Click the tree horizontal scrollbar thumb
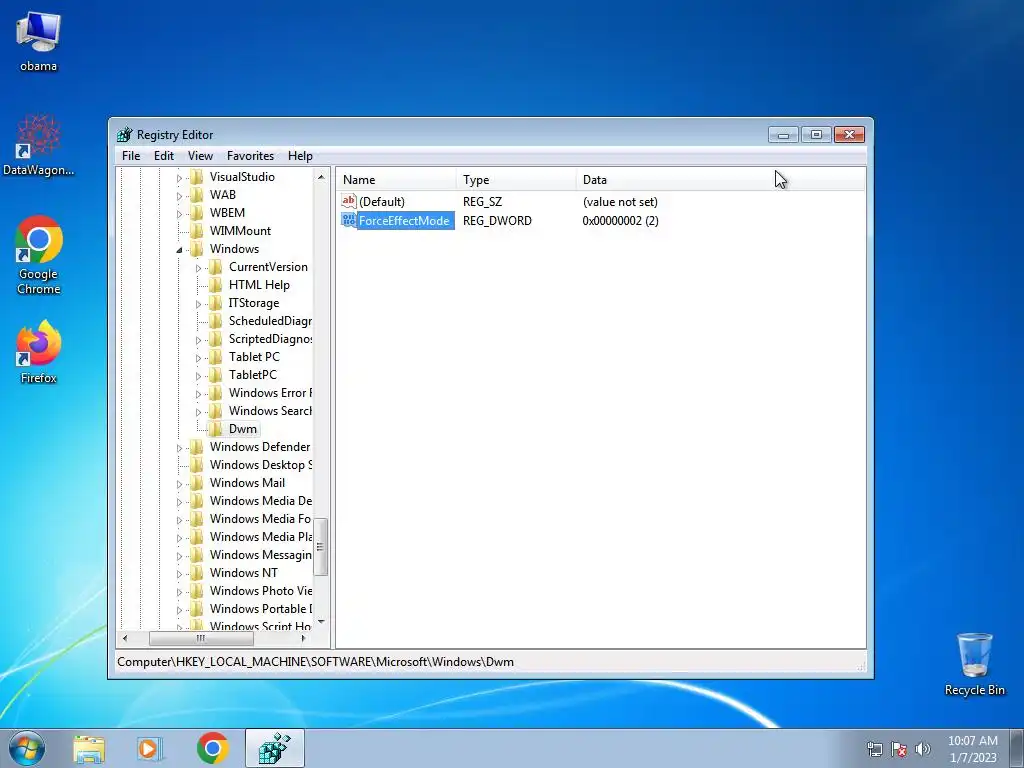The height and width of the screenshot is (768, 1024). [201, 638]
